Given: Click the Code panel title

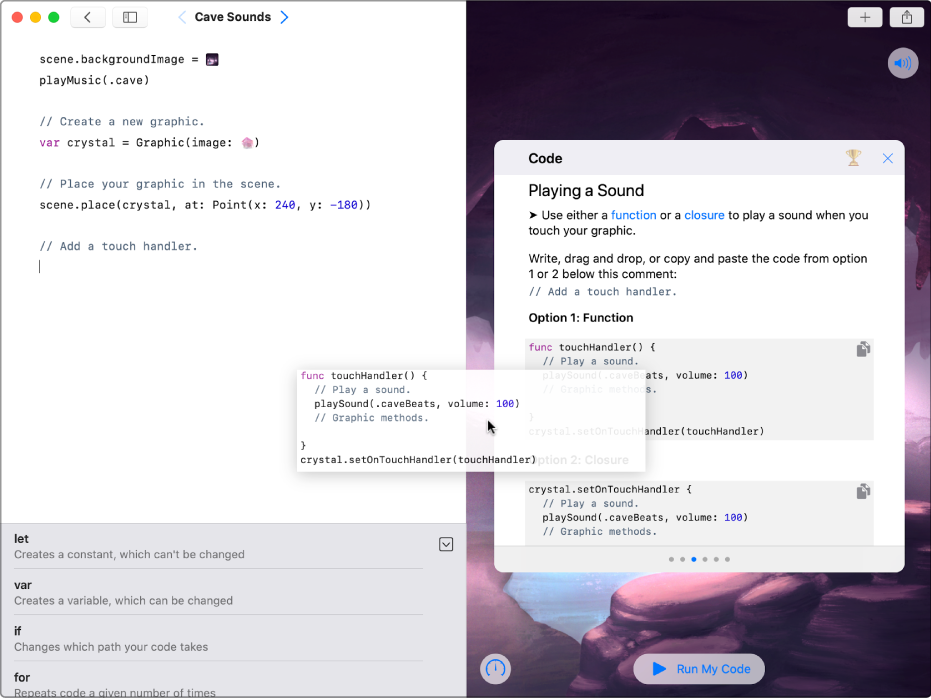Looking at the screenshot, I should pos(545,159).
